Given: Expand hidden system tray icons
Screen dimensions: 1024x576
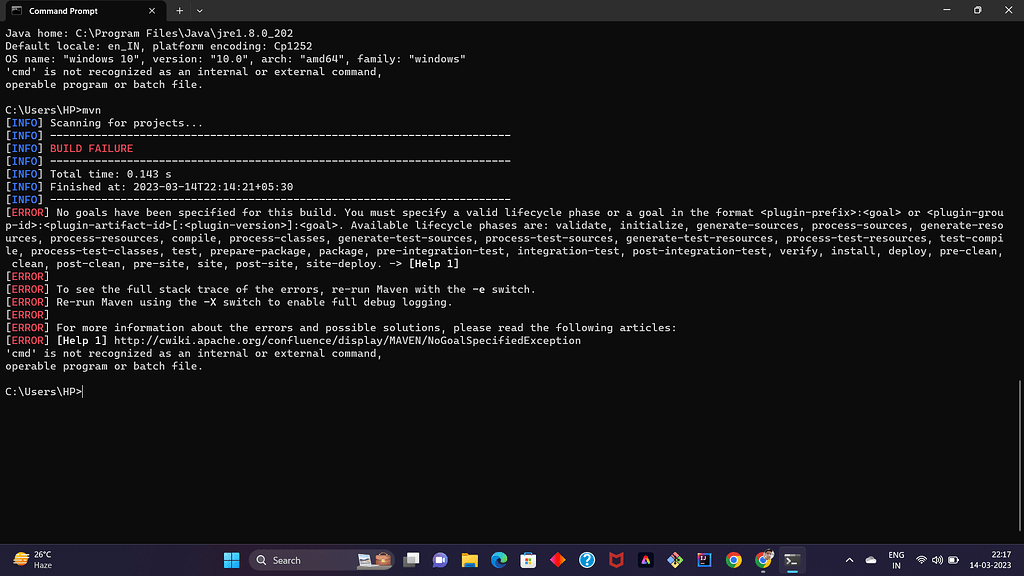Looking at the screenshot, I should pos(850,560).
